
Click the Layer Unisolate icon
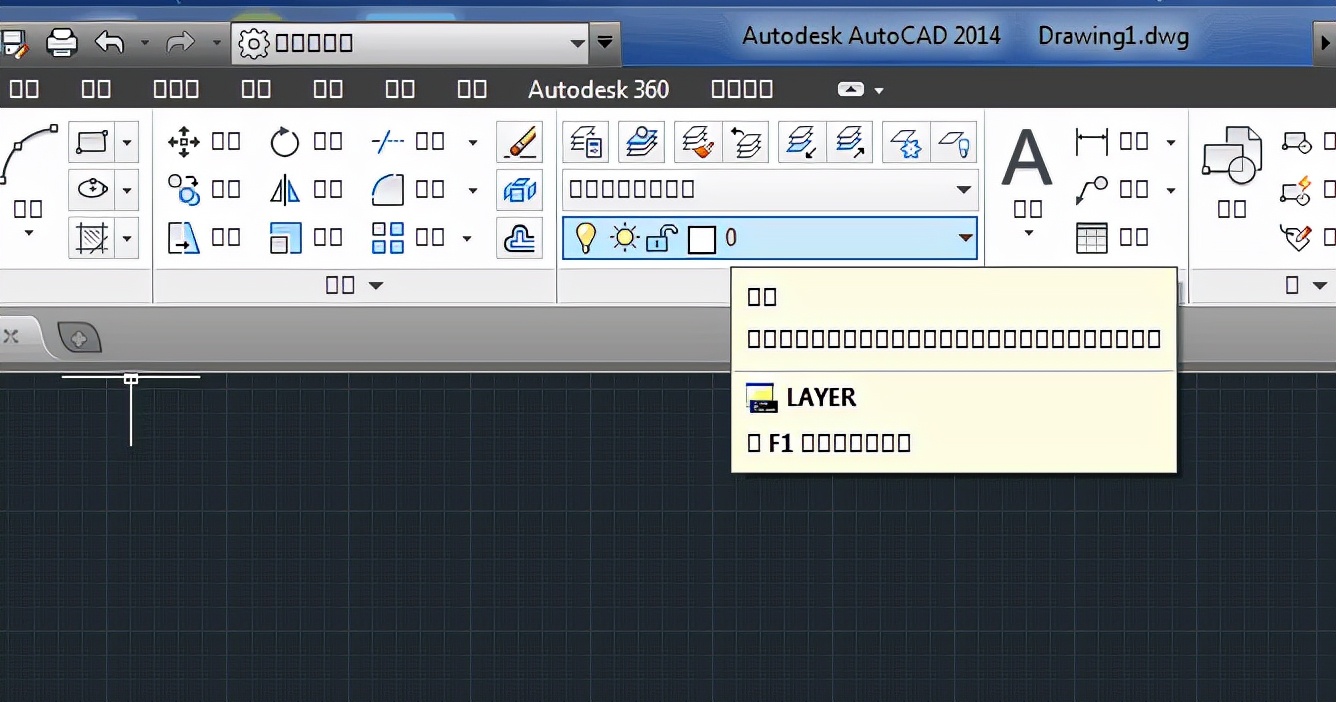[x=848, y=142]
